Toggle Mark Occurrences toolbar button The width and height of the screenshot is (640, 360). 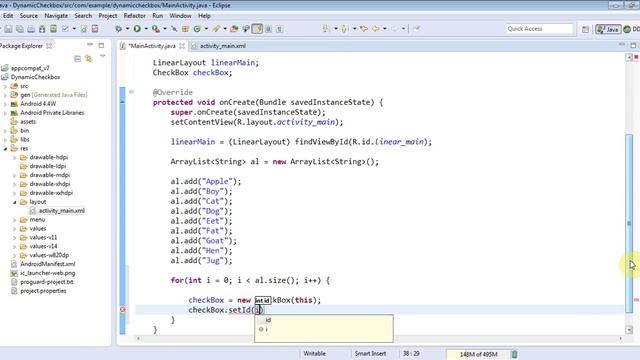point(257,29)
